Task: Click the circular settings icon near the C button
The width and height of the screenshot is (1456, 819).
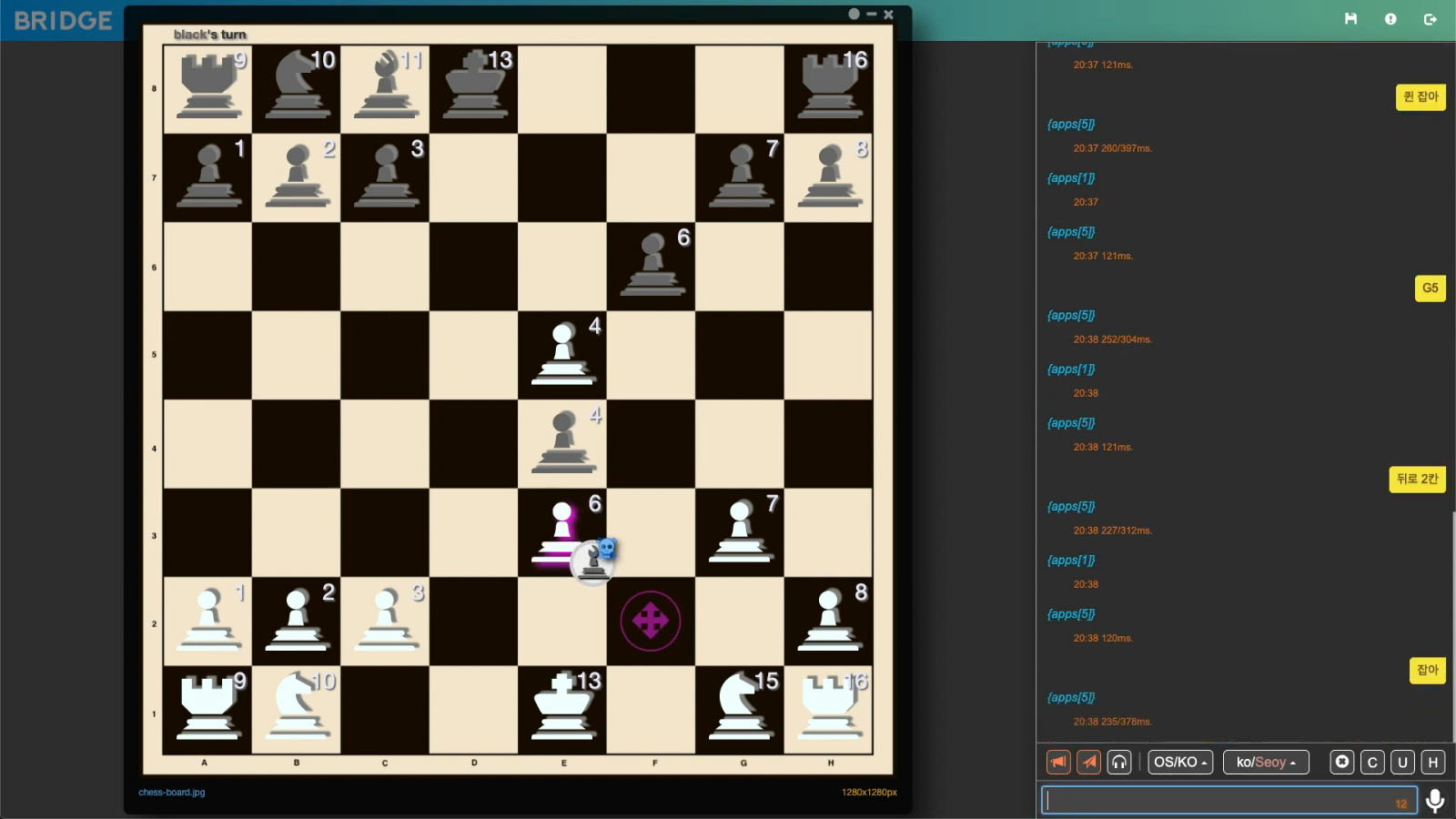Action: click(1341, 762)
